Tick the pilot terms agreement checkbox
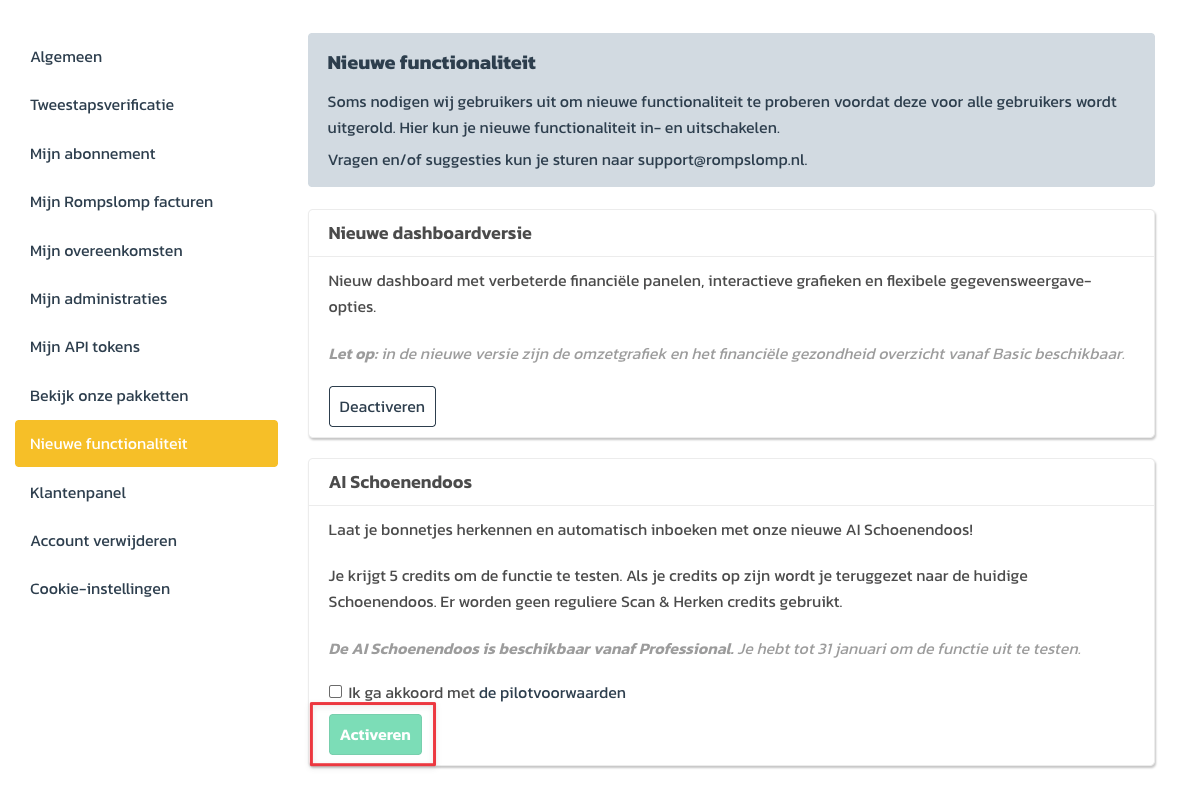 336,692
